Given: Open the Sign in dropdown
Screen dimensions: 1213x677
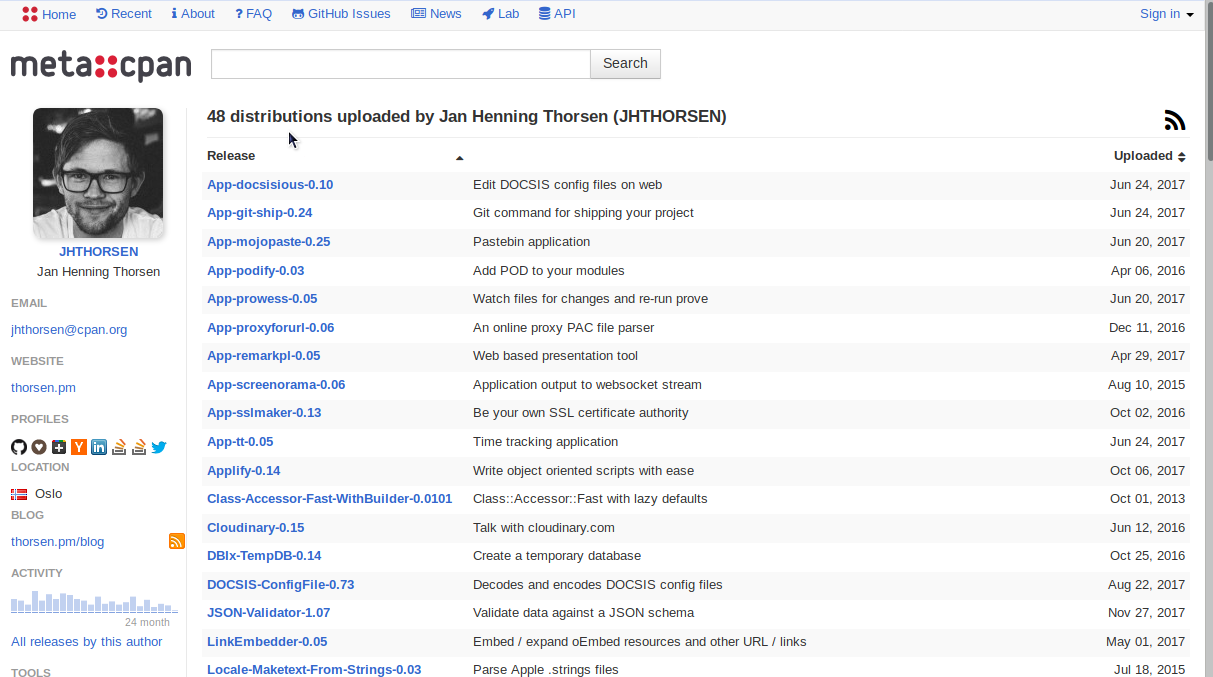Looking at the screenshot, I should tap(1167, 14).
